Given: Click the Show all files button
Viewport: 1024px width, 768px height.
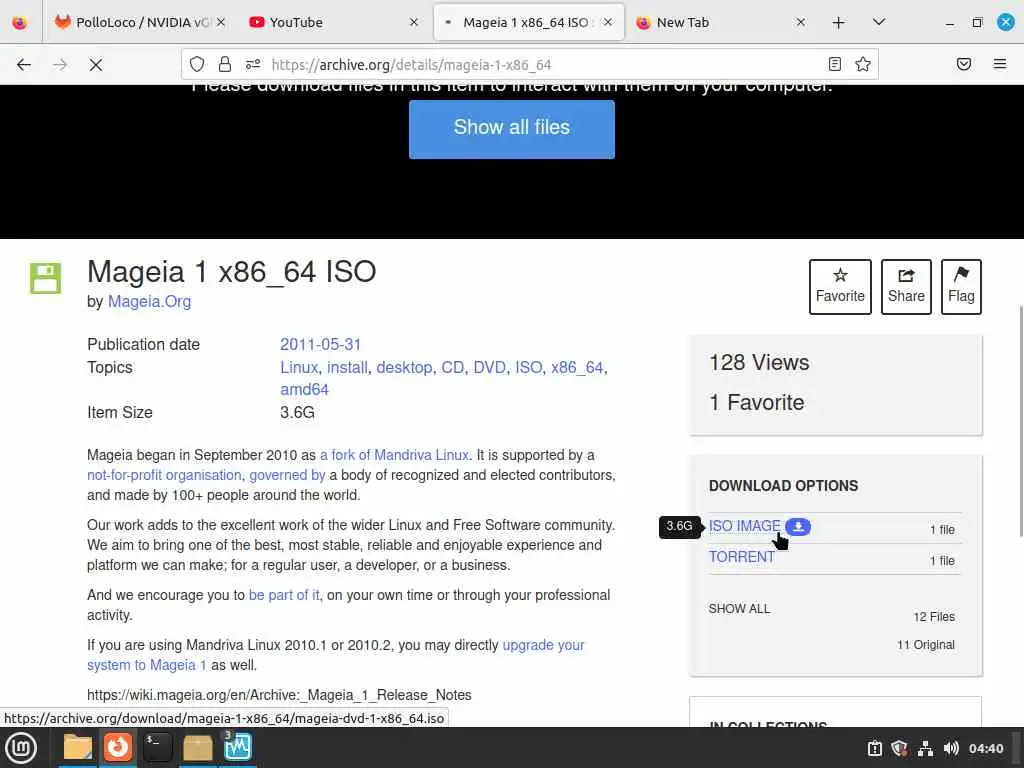Looking at the screenshot, I should pos(511,129).
